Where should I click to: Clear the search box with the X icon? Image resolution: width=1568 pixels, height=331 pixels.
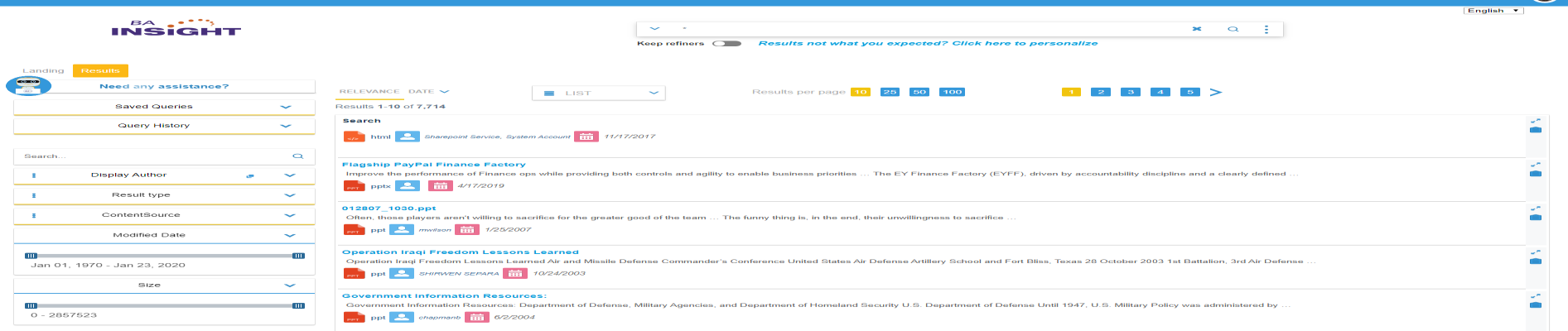tap(1196, 29)
